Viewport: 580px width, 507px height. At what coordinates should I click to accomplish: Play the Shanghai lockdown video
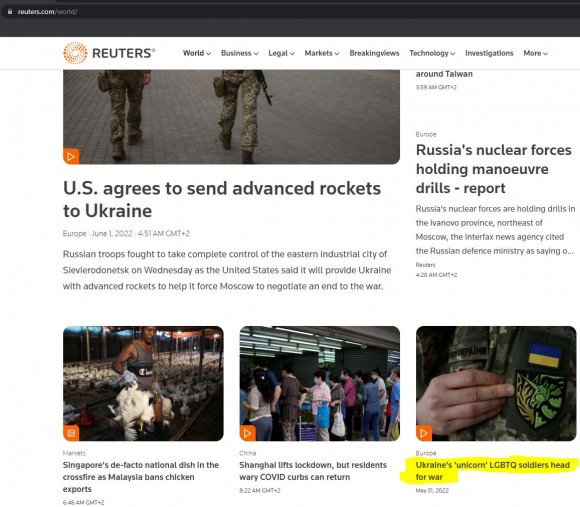(x=247, y=433)
